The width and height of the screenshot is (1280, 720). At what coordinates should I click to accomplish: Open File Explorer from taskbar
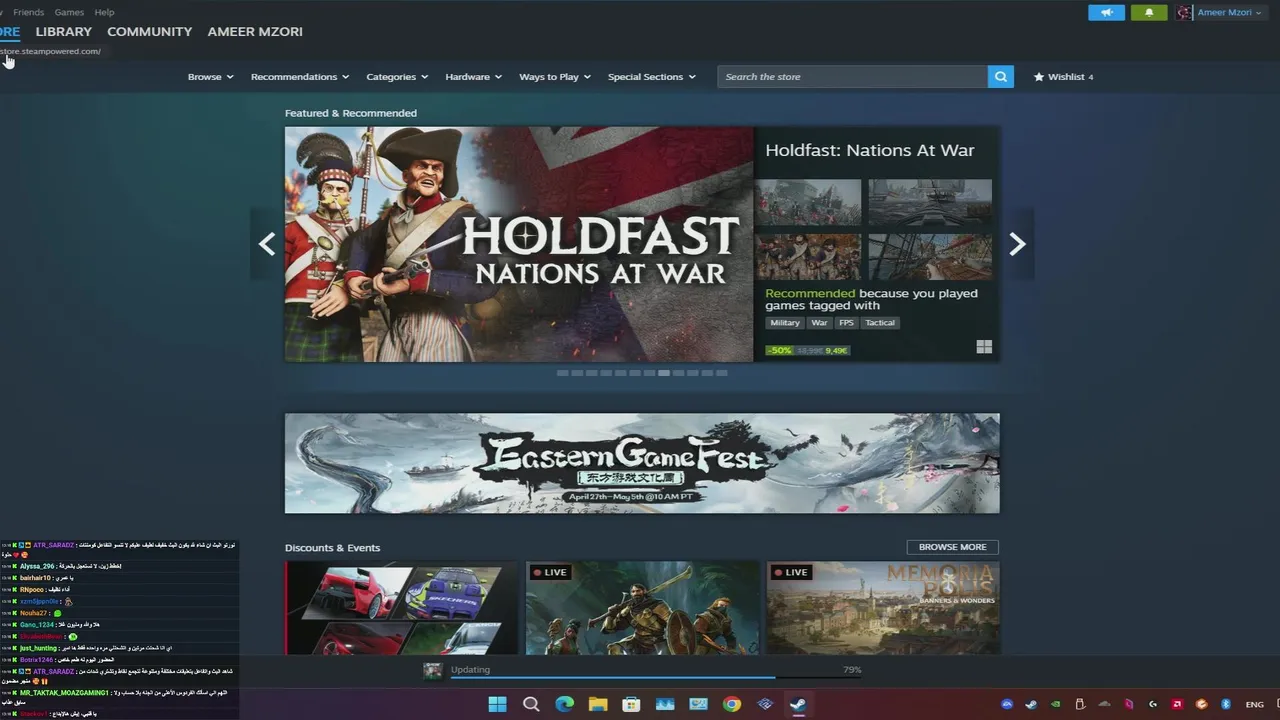pos(598,704)
